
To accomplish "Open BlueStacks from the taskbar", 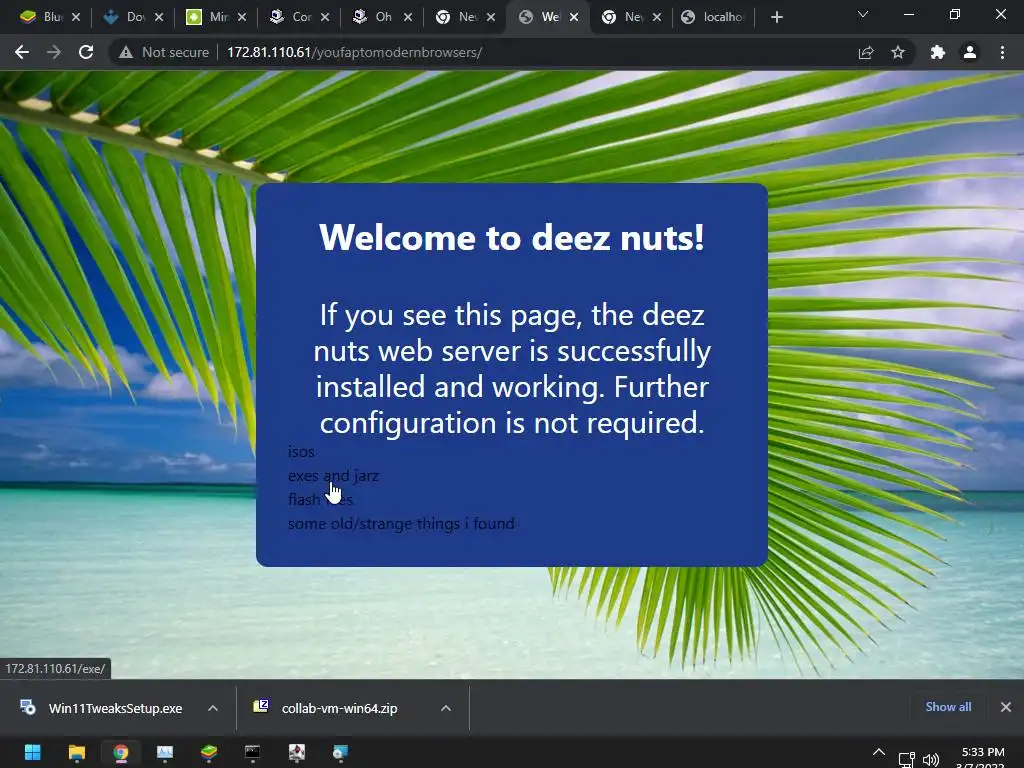I will 209,752.
